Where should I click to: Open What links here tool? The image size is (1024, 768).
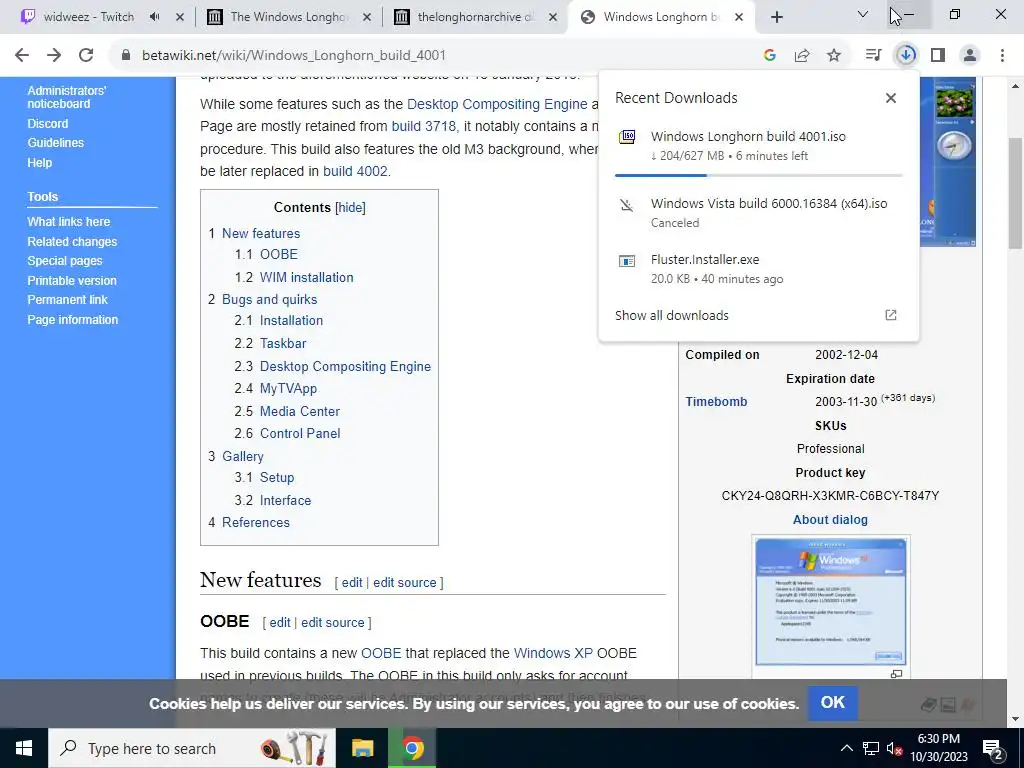[x=69, y=222]
